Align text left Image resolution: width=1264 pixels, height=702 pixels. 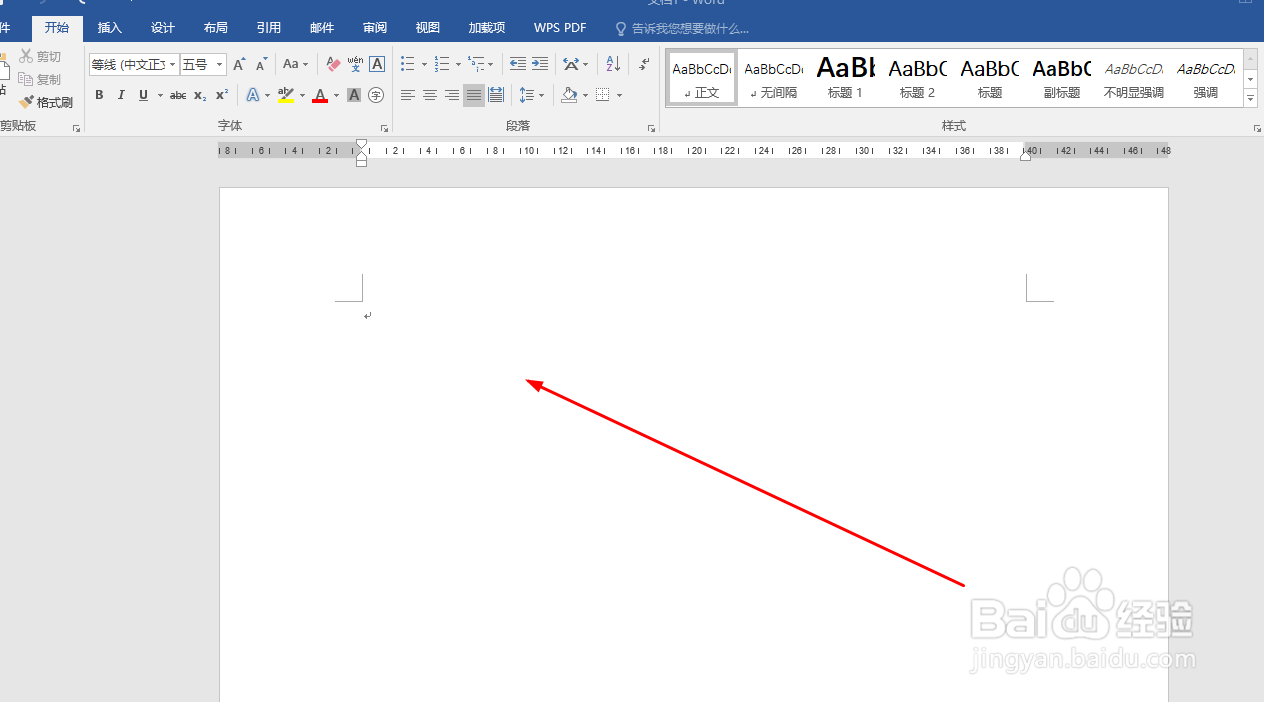click(408, 95)
